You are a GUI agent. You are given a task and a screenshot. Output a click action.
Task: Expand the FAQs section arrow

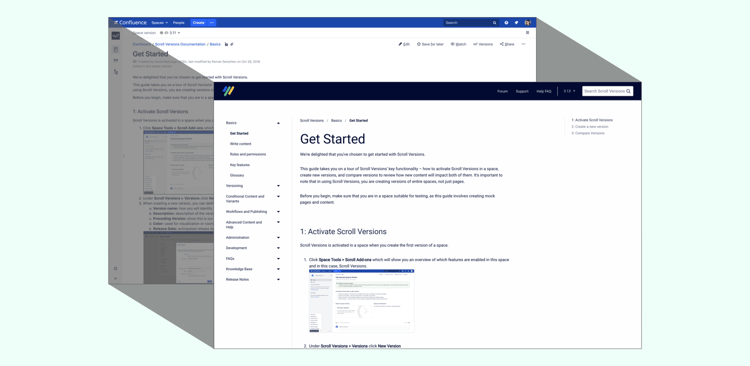coord(278,258)
